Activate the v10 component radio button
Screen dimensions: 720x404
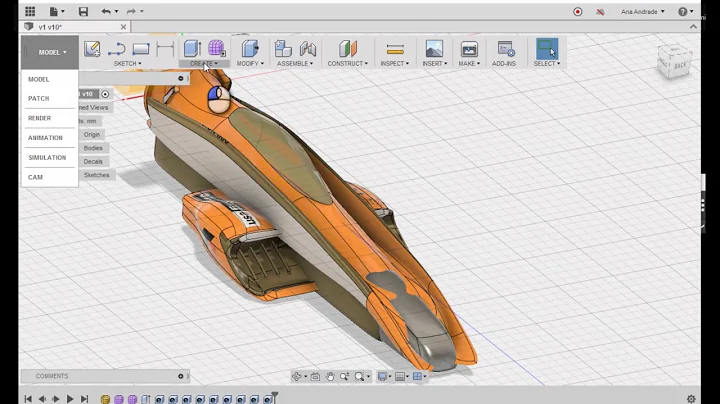[105, 94]
